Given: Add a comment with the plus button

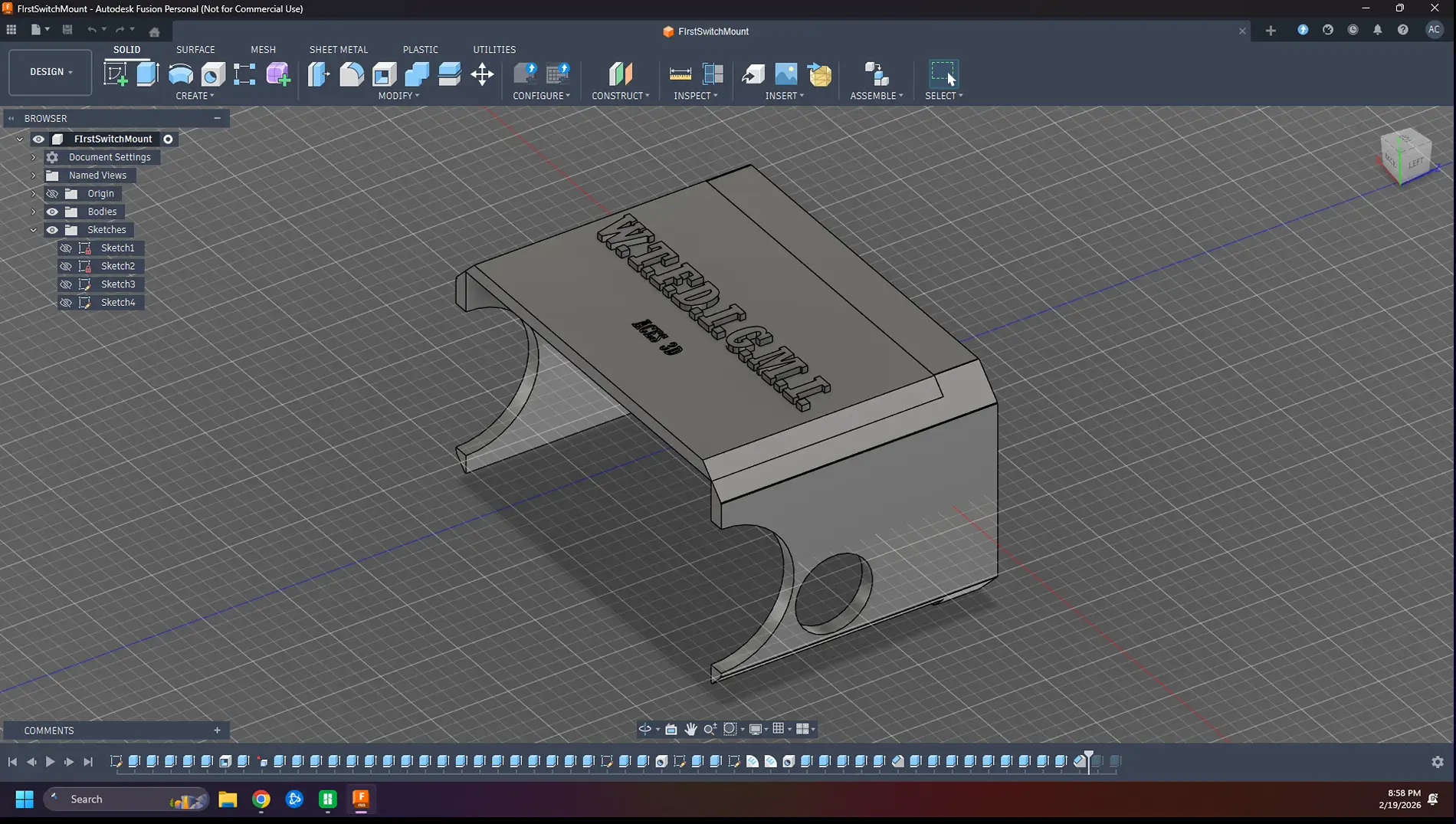Looking at the screenshot, I should tap(217, 730).
